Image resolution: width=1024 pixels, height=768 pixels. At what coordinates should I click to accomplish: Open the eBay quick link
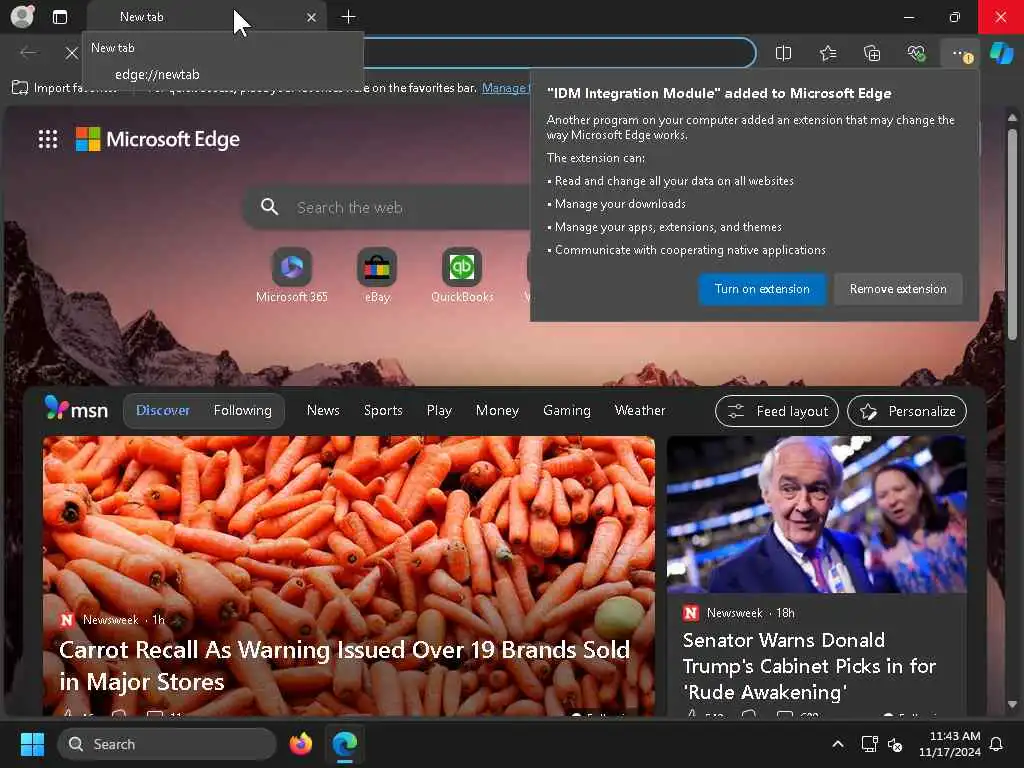tap(377, 276)
